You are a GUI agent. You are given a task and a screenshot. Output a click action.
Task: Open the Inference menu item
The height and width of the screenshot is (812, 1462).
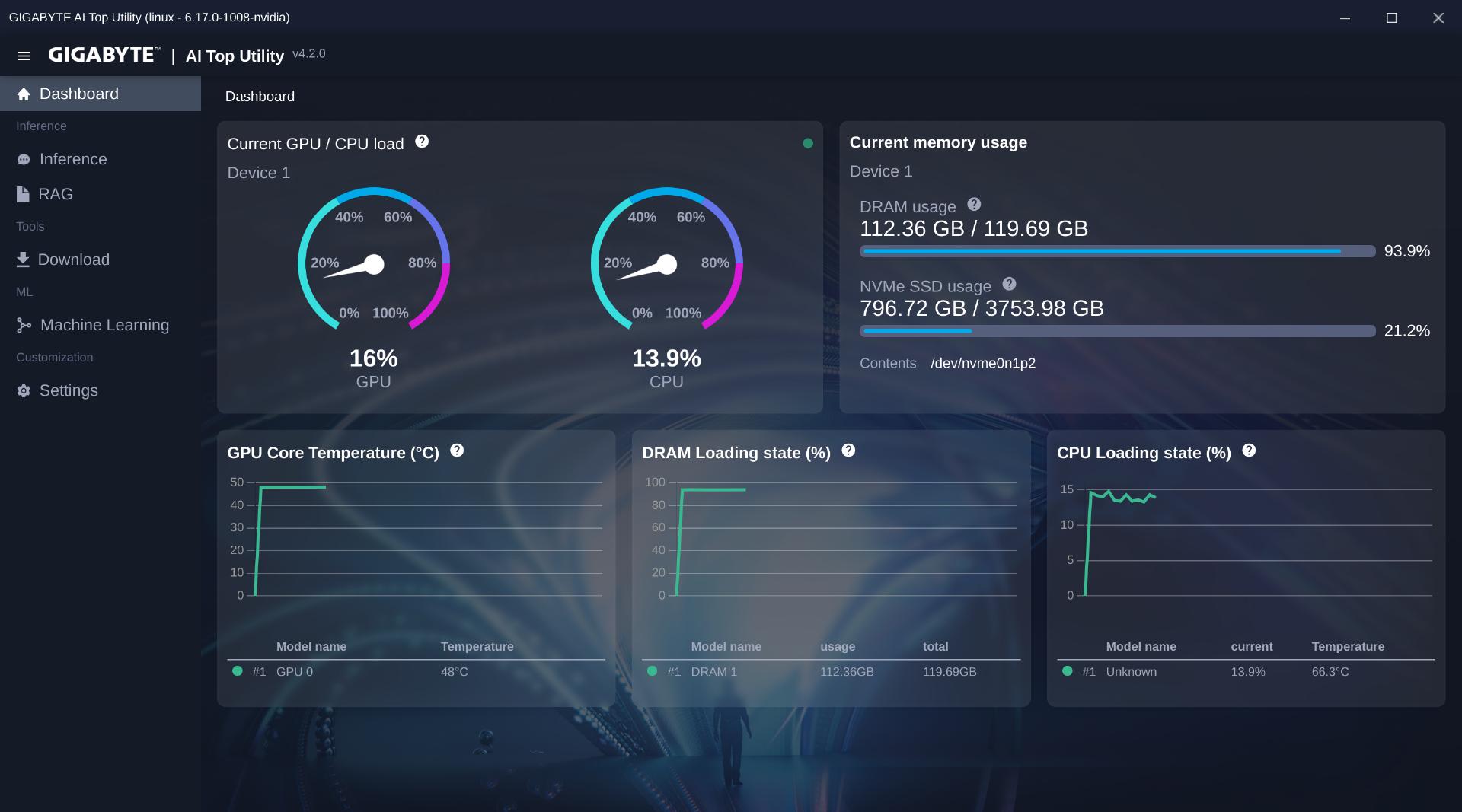(x=101, y=159)
